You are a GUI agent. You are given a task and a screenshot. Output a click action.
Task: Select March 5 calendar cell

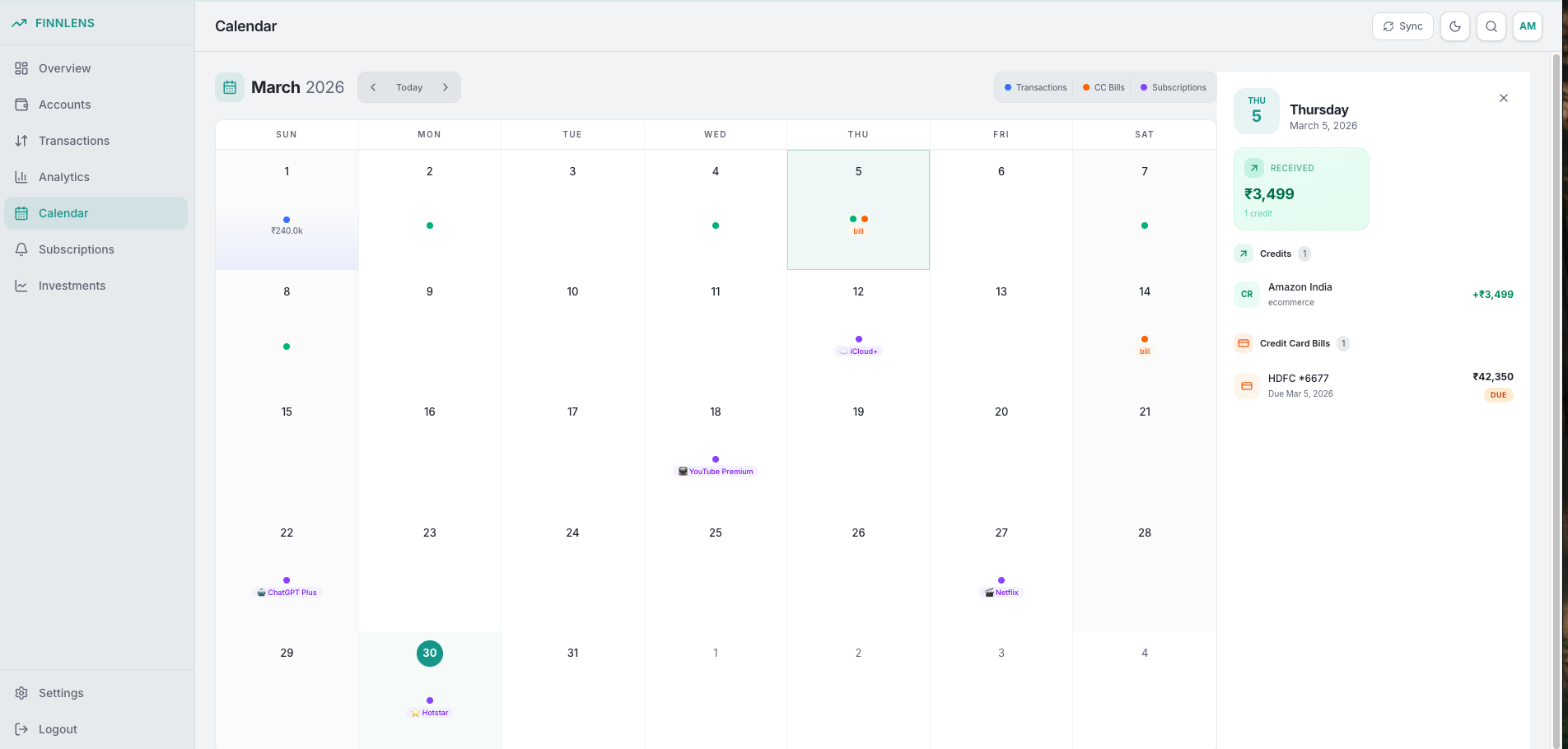point(858,209)
